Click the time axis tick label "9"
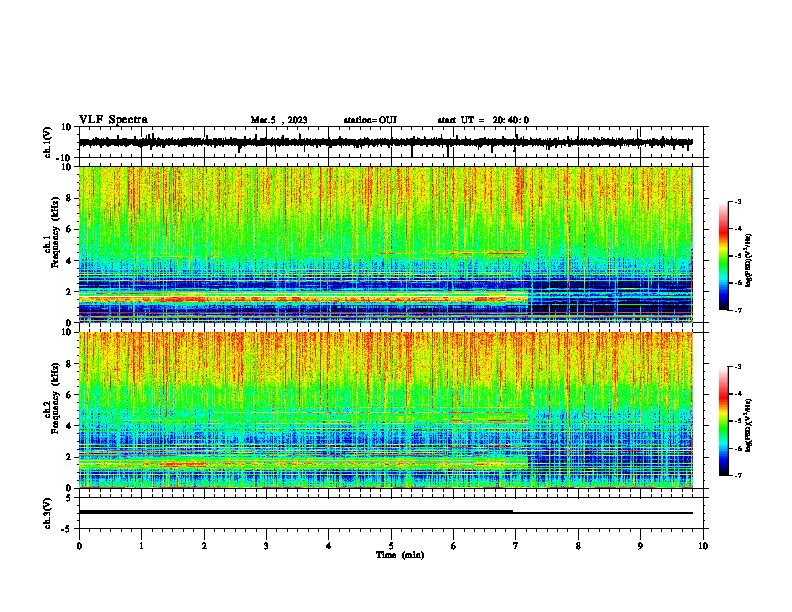The image size is (792, 612). coord(640,546)
